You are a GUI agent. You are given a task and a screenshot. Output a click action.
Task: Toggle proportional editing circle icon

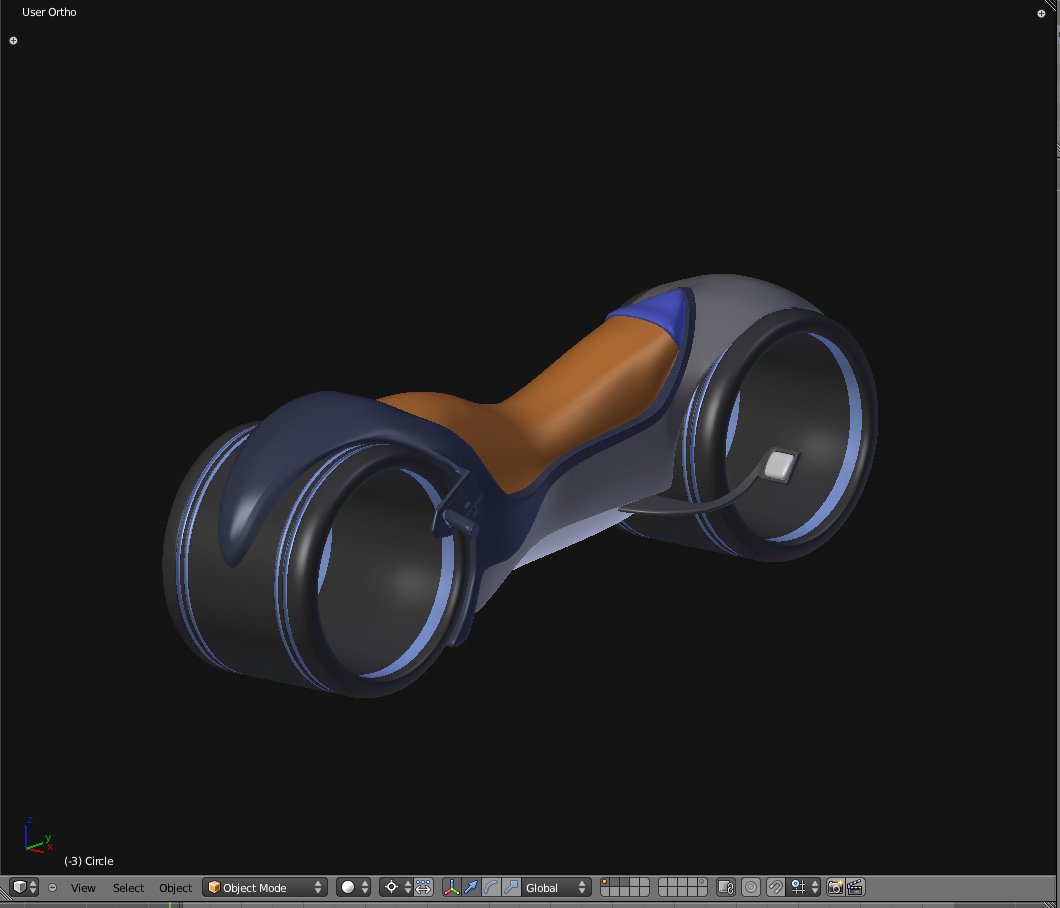tap(751, 887)
